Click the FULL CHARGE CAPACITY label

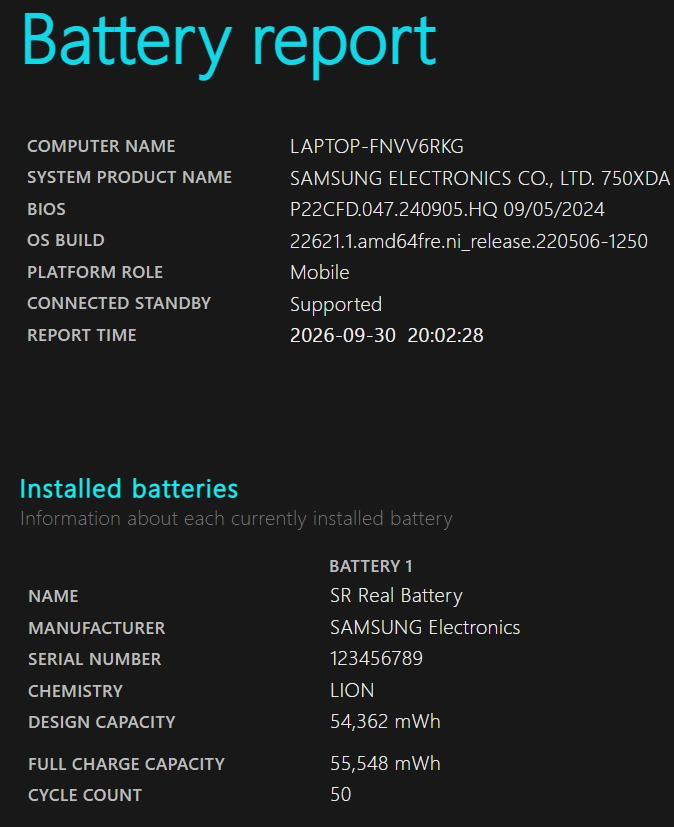[127, 764]
